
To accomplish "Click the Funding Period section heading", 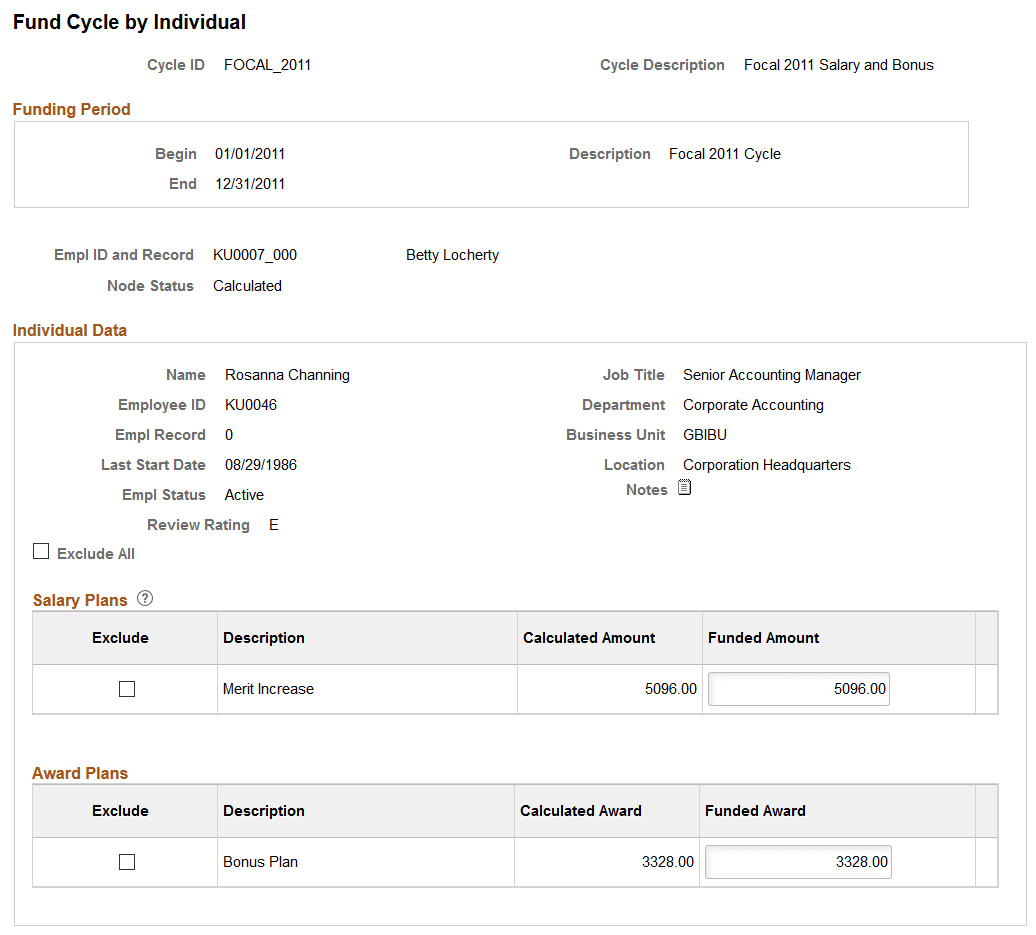I will point(71,109).
